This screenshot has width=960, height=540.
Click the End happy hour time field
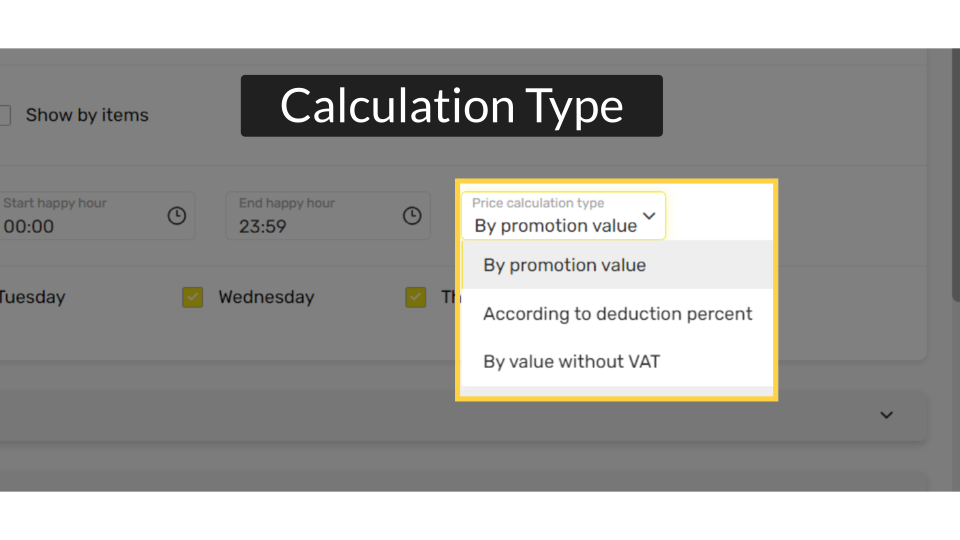(x=328, y=216)
